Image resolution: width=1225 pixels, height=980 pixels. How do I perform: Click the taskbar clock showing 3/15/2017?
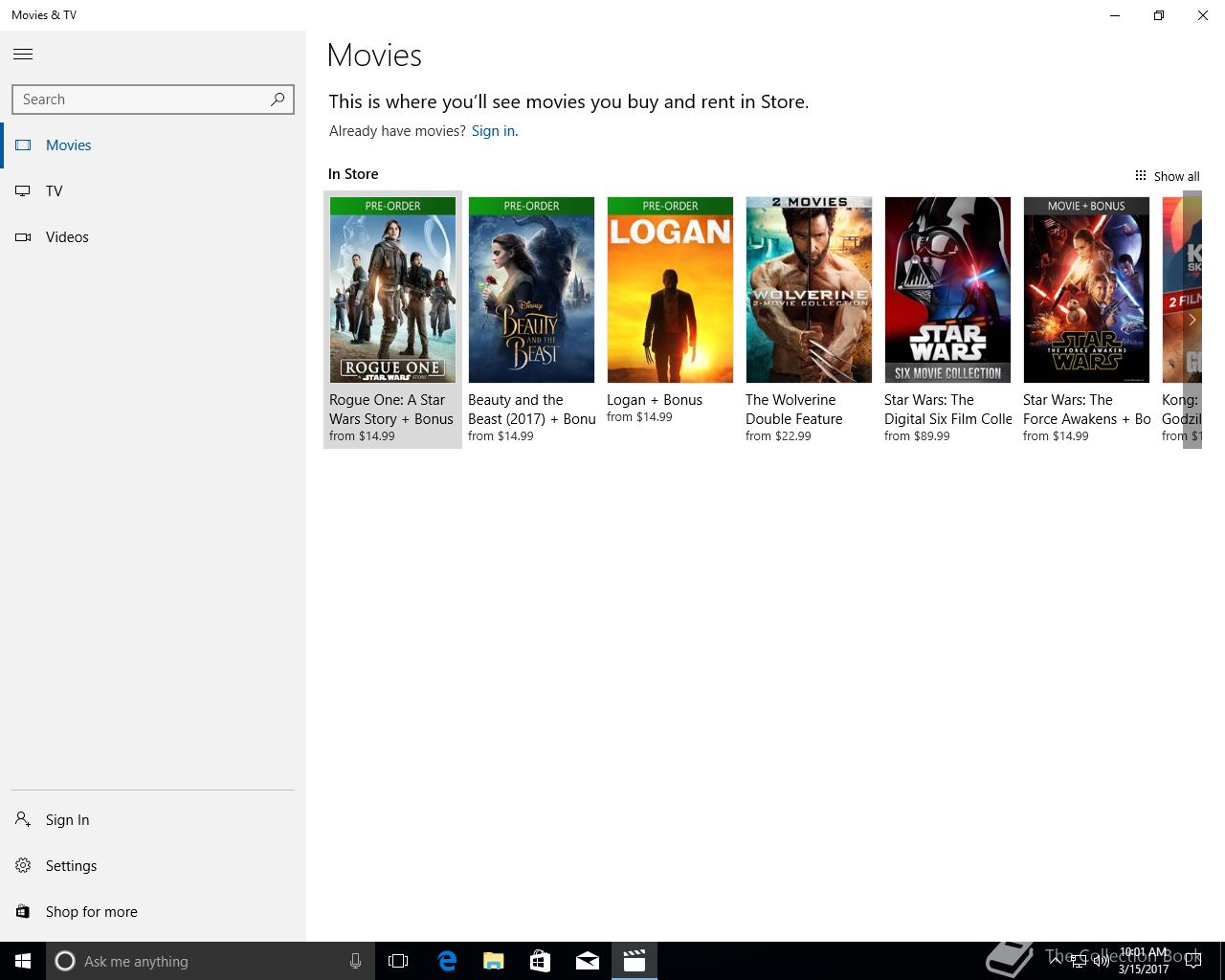pyautogui.click(x=1144, y=961)
